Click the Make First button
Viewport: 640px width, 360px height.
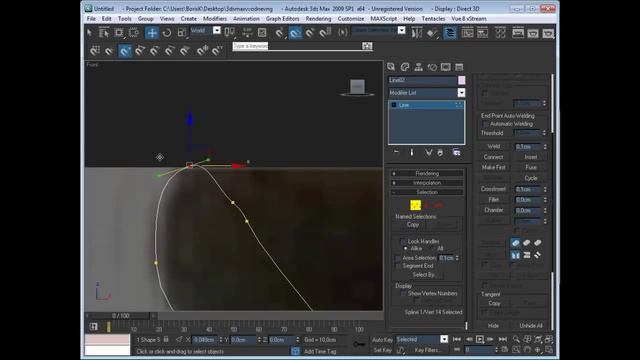[x=493, y=167]
